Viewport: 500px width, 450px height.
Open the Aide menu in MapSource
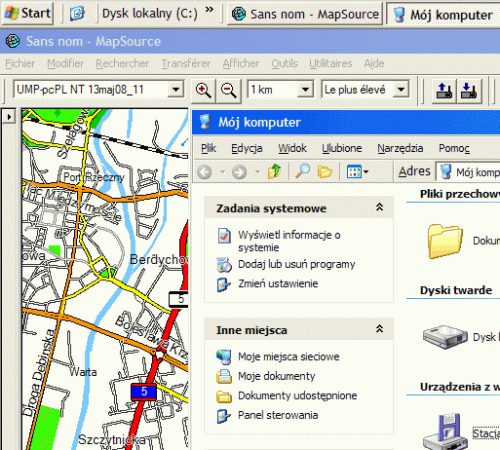point(374,63)
